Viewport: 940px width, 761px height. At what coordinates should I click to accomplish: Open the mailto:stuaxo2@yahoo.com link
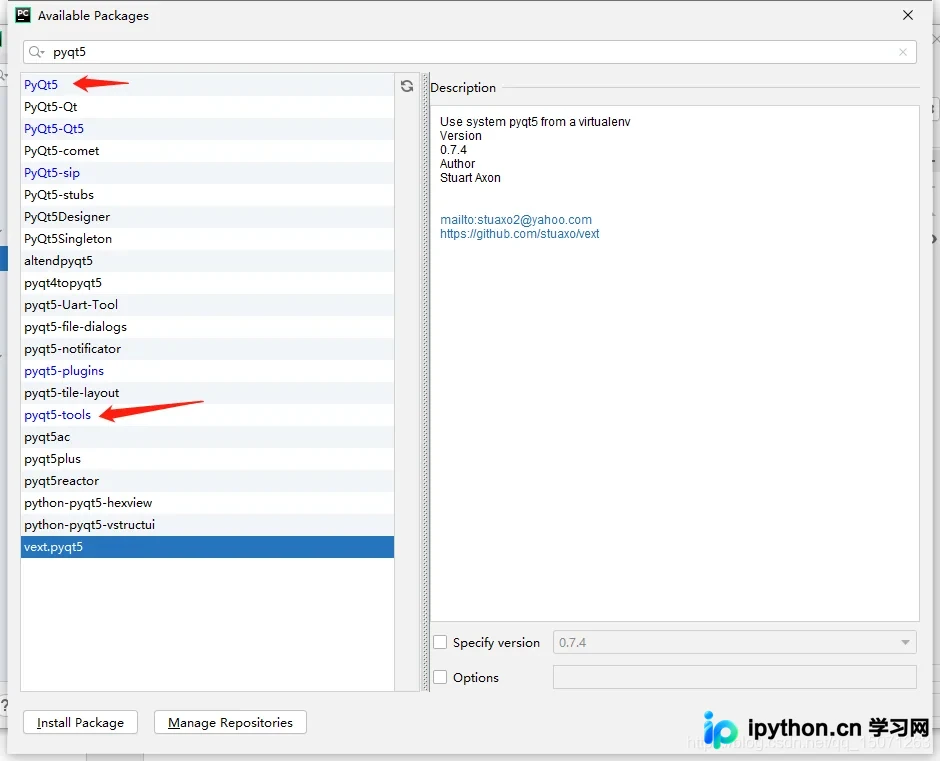click(516, 219)
